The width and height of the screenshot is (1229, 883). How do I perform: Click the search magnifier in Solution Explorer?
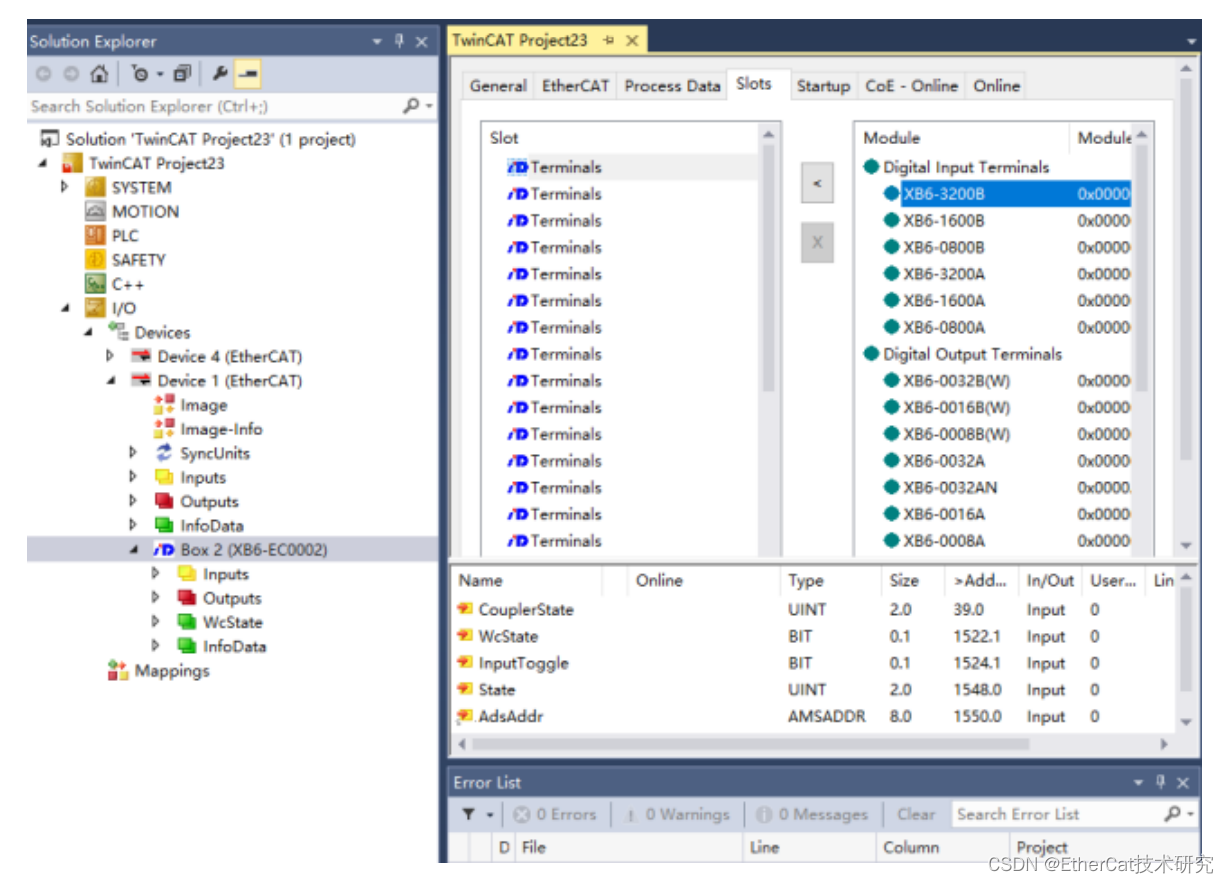411,105
